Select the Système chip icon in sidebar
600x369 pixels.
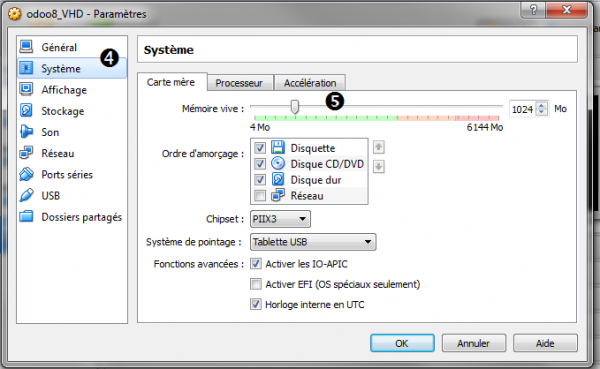pos(26,68)
